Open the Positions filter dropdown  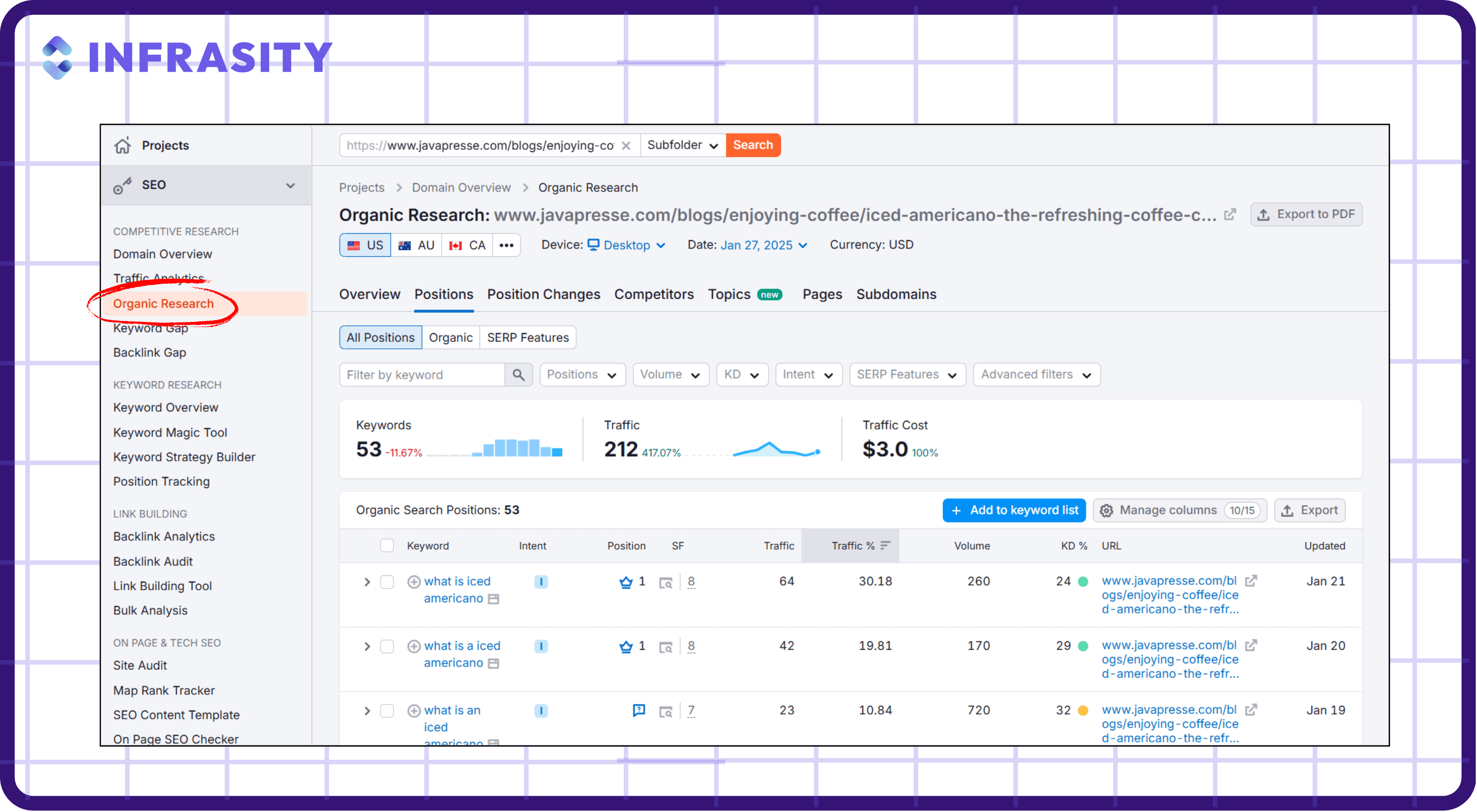tap(583, 375)
